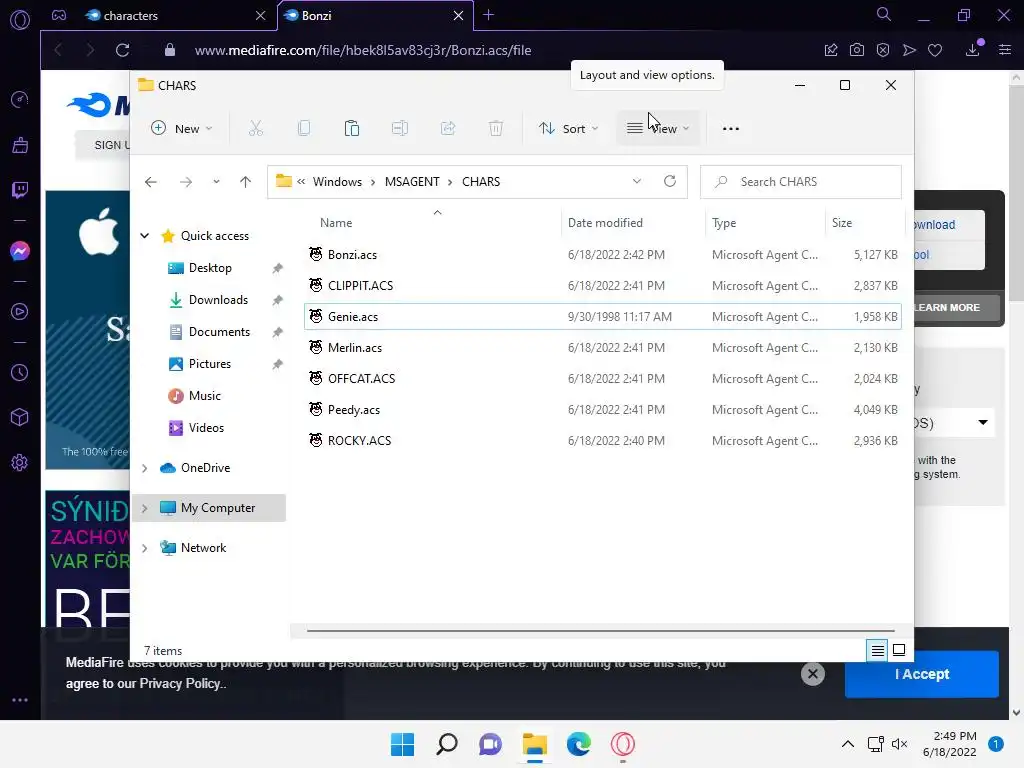
Task: Click the Cut scissors icon in Explorer toolbar
Action: (255, 128)
